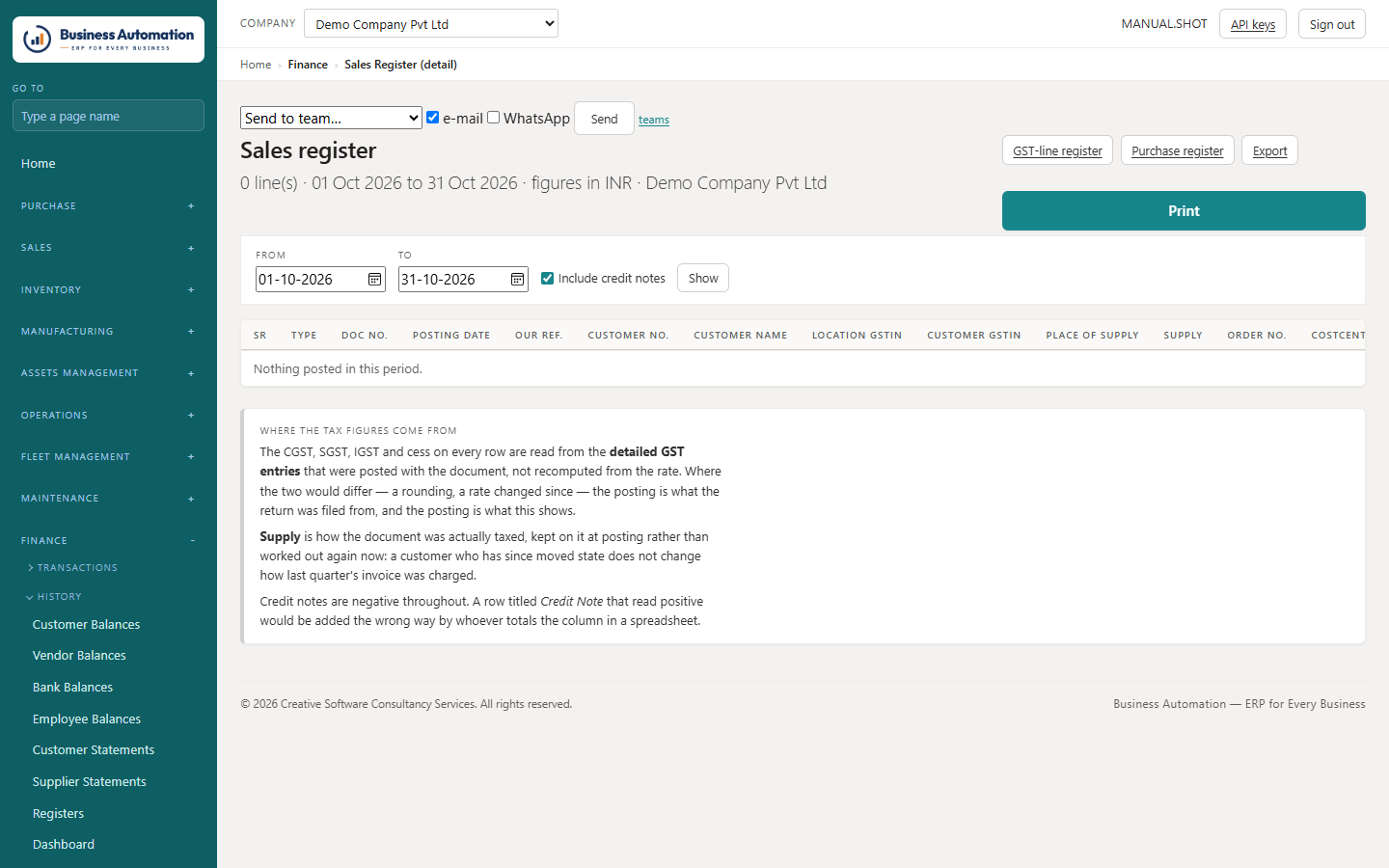Expand the Sales sidebar section
The height and width of the screenshot is (868, 1389).
[x=108, y=248]
